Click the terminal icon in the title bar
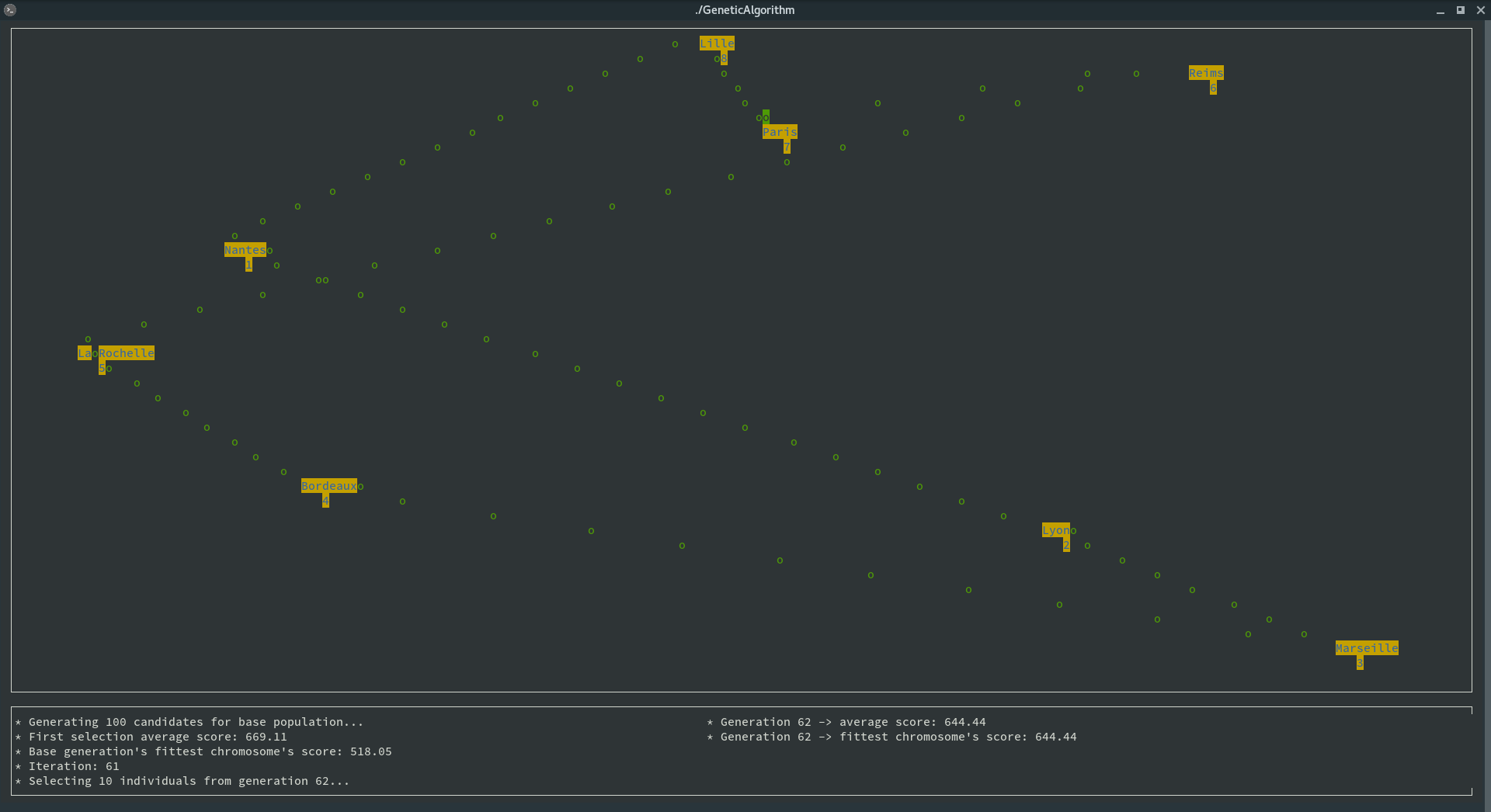1491x812 pixels. pyautogui.click(x=10, y=10)
